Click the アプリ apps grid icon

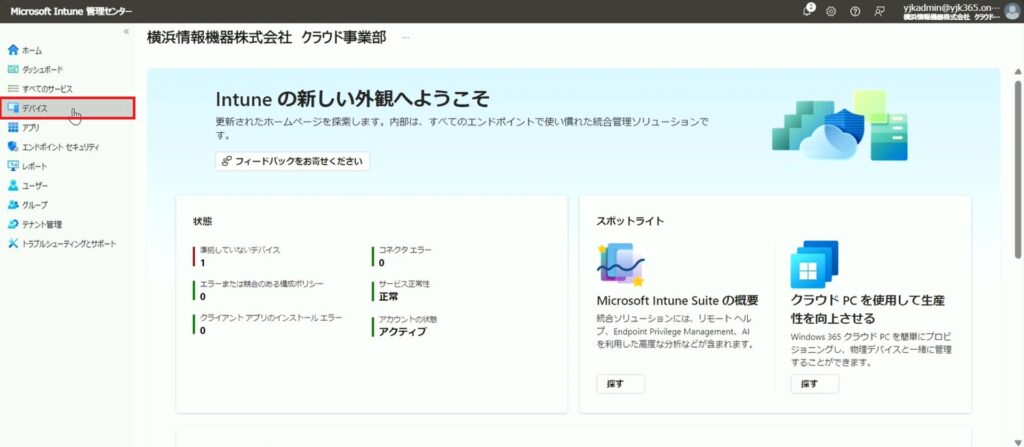pos(13,127)
